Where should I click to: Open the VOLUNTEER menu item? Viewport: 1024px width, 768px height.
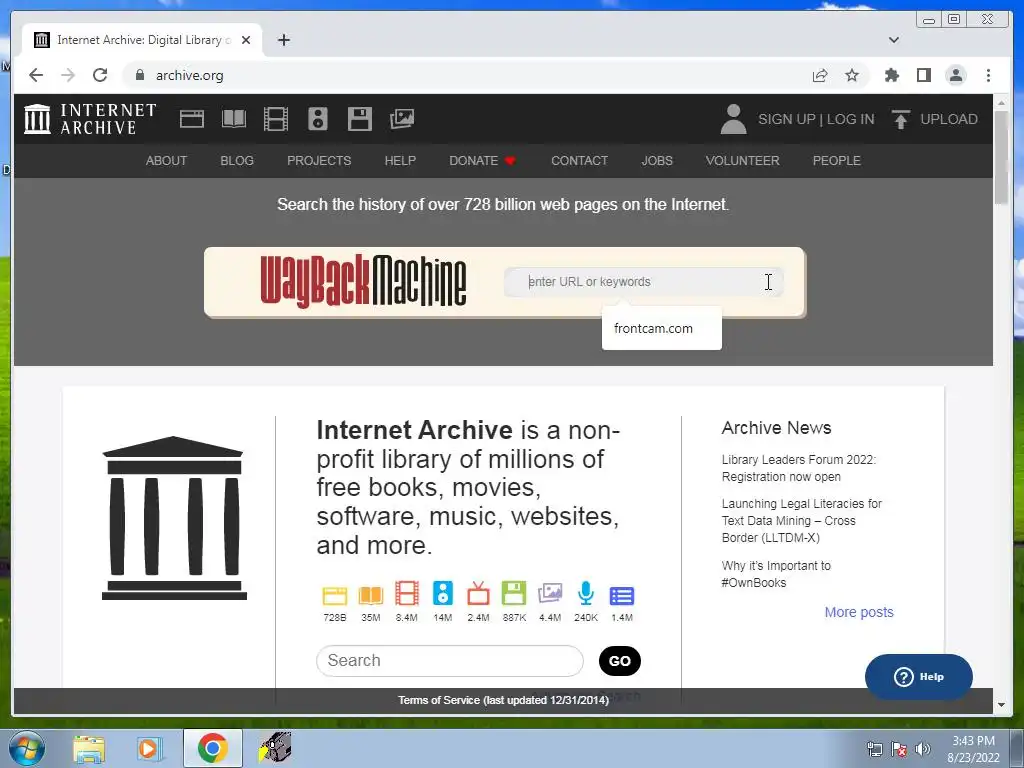click(742, 161)
